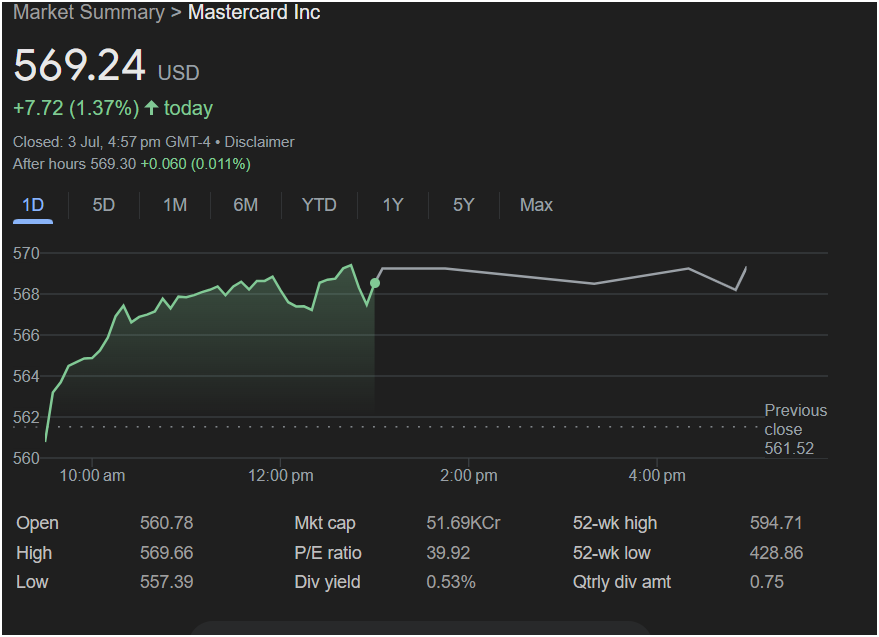
Task: Click the 52-wk high label
Action: [615, 523]
